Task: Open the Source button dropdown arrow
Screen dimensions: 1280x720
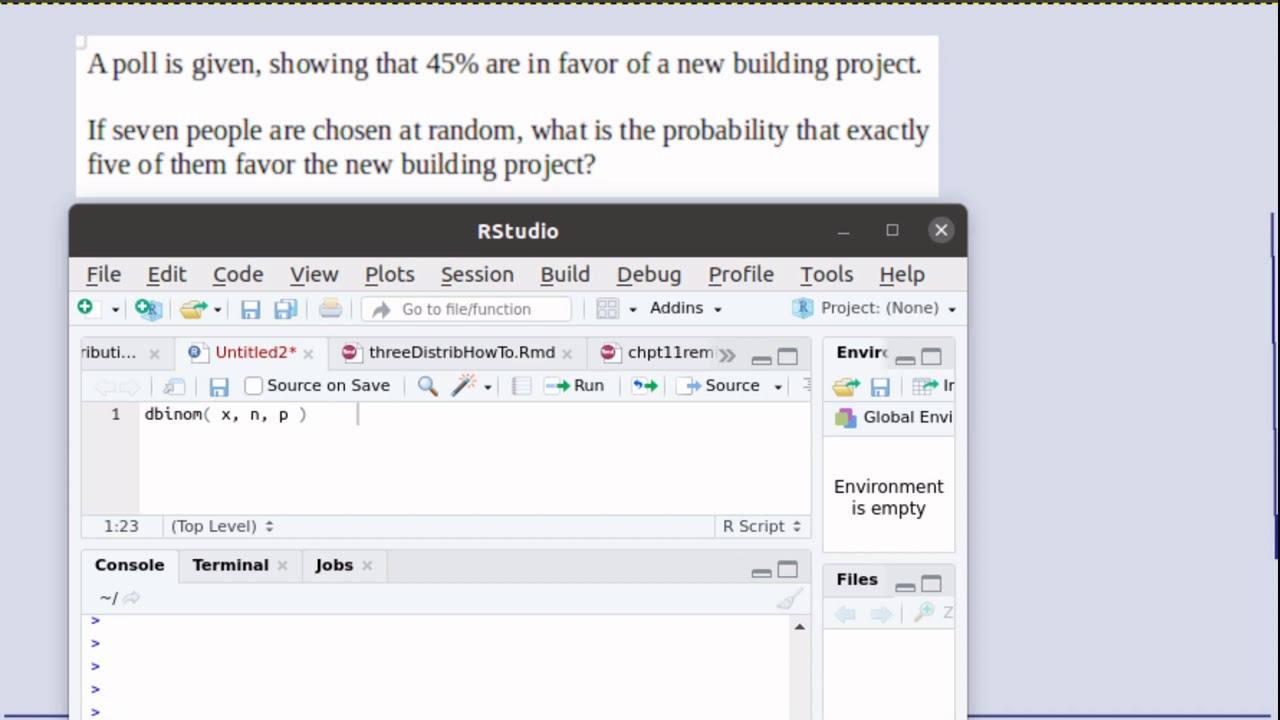Action: pos(778,387)
